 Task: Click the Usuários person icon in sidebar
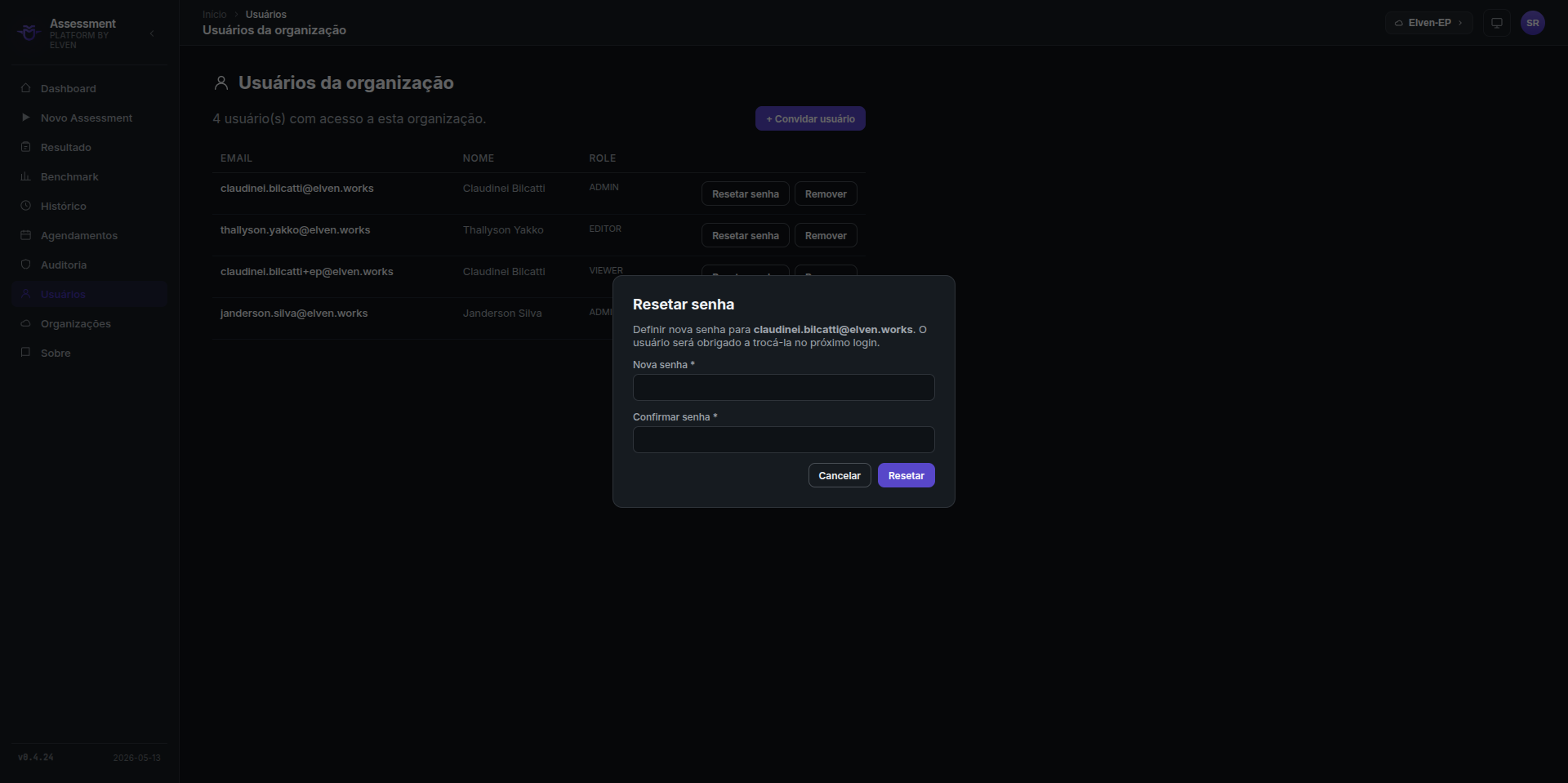point(25,294)
